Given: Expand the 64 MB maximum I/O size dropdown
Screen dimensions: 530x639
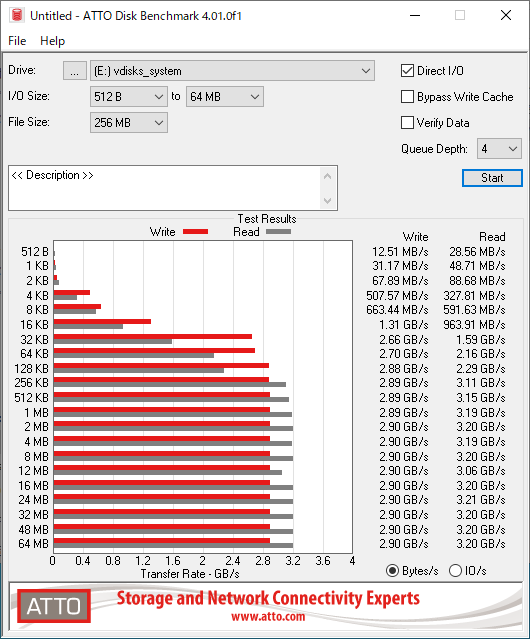Looking at the screenshot, I should (x=225, y=97).
